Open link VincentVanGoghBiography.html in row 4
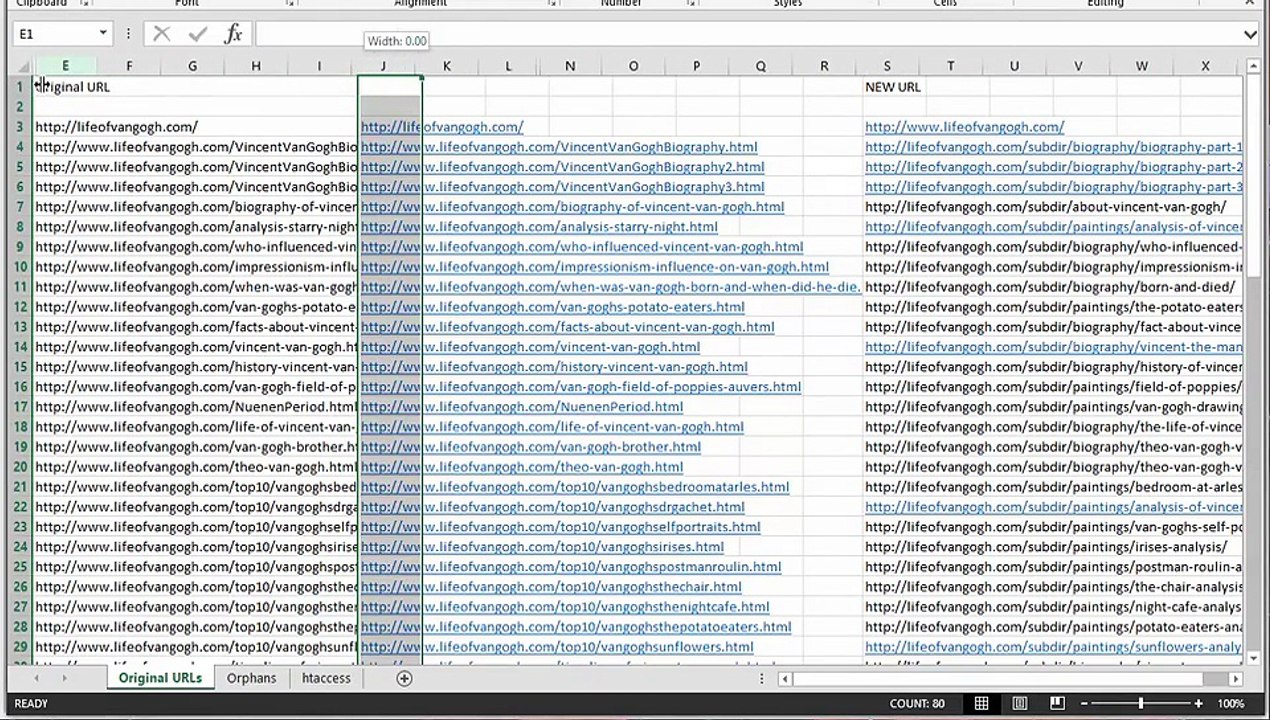 click(x=559, y=147)
